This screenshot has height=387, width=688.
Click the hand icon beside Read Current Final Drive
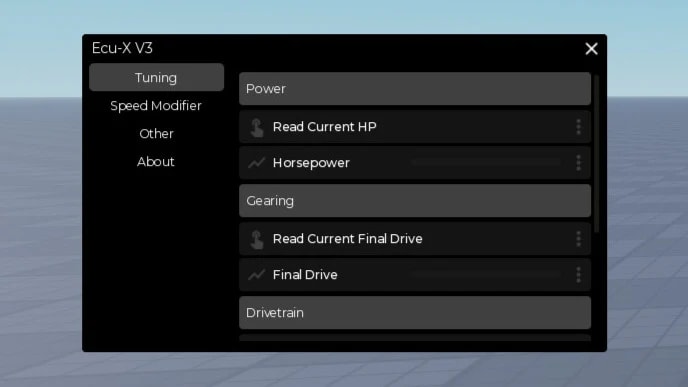[x=257, y=240]
